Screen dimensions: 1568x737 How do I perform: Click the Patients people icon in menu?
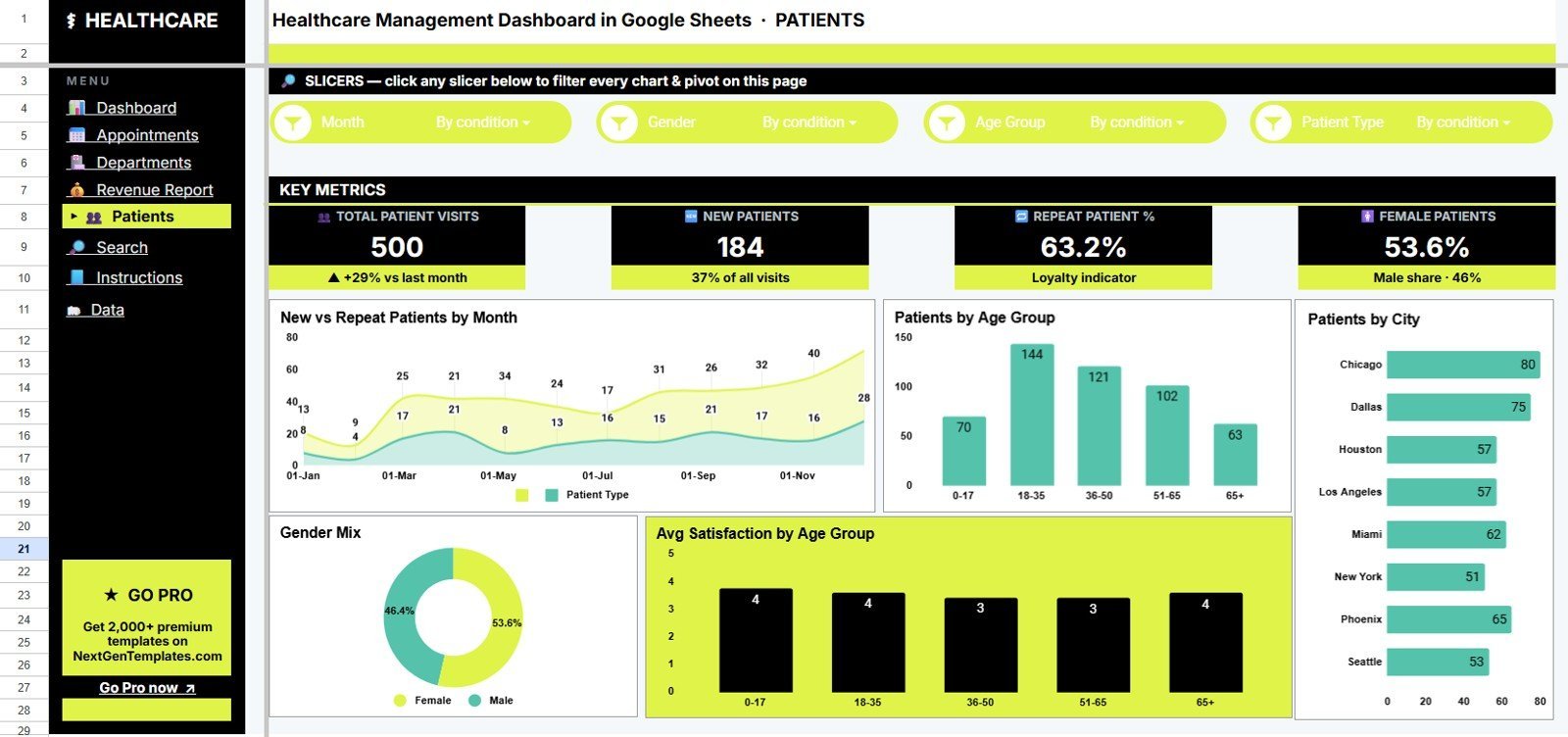pos(94,218)
